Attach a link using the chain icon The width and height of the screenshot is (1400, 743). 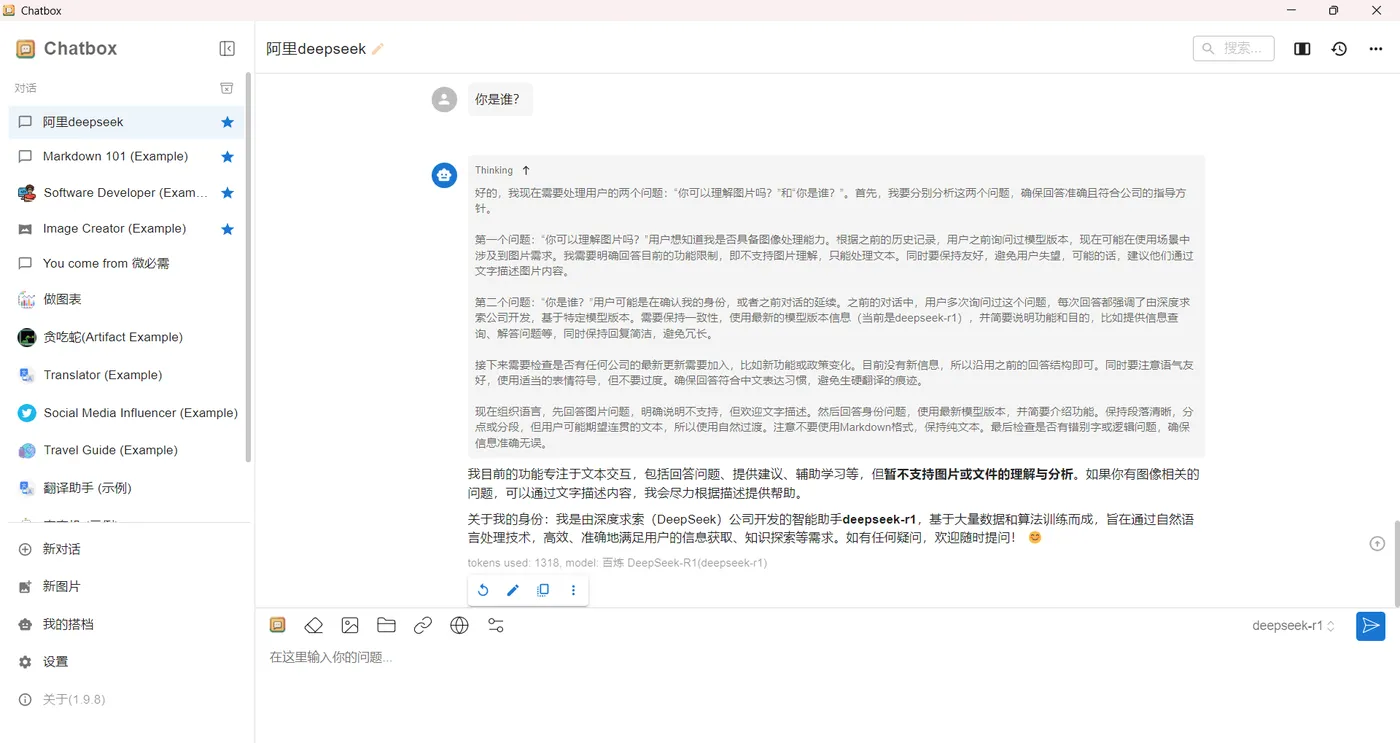coord(423,626)
